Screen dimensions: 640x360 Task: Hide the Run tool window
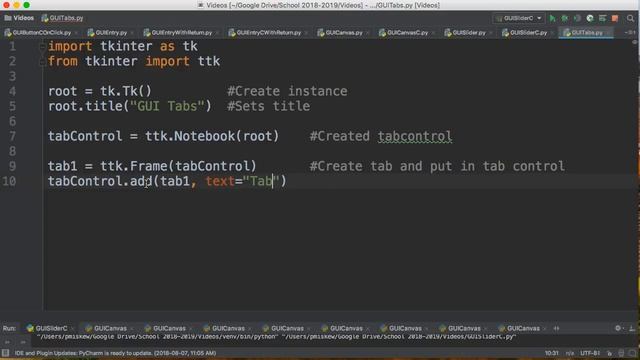[x=631, y=328]
